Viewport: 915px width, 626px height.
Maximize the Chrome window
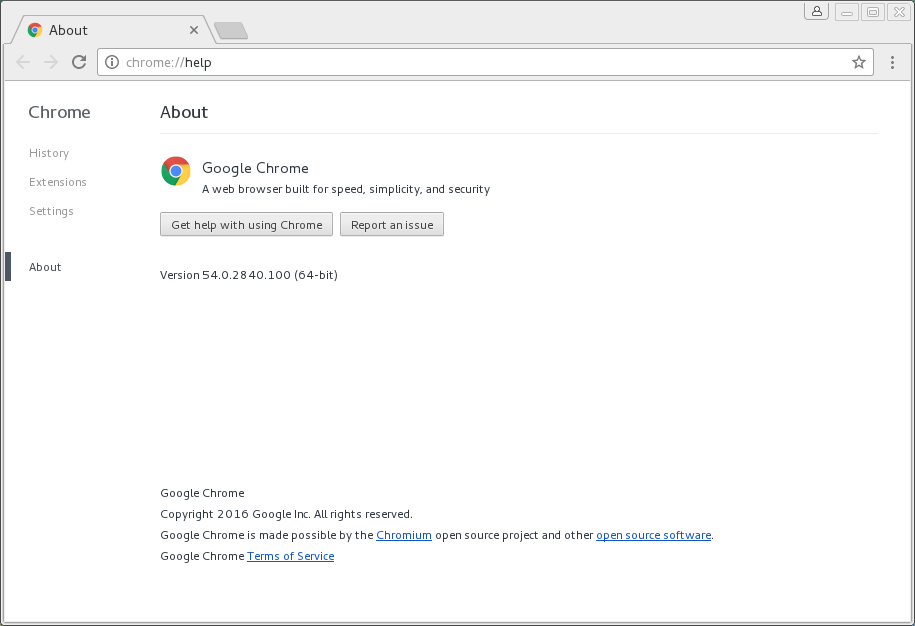pyautogui.click(x=873, y=12)
